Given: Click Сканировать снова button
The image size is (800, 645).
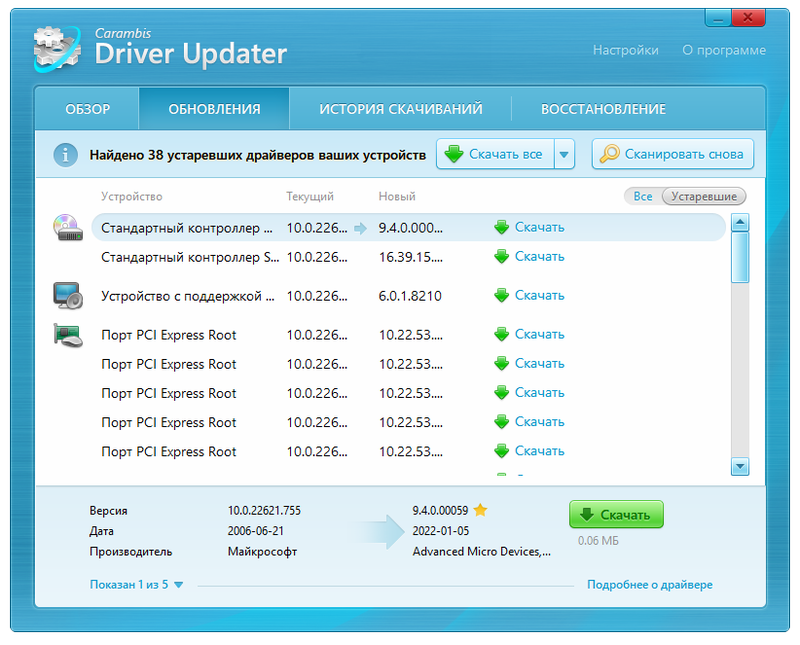Looking at the screenshot, I should [x=672, y=154].
